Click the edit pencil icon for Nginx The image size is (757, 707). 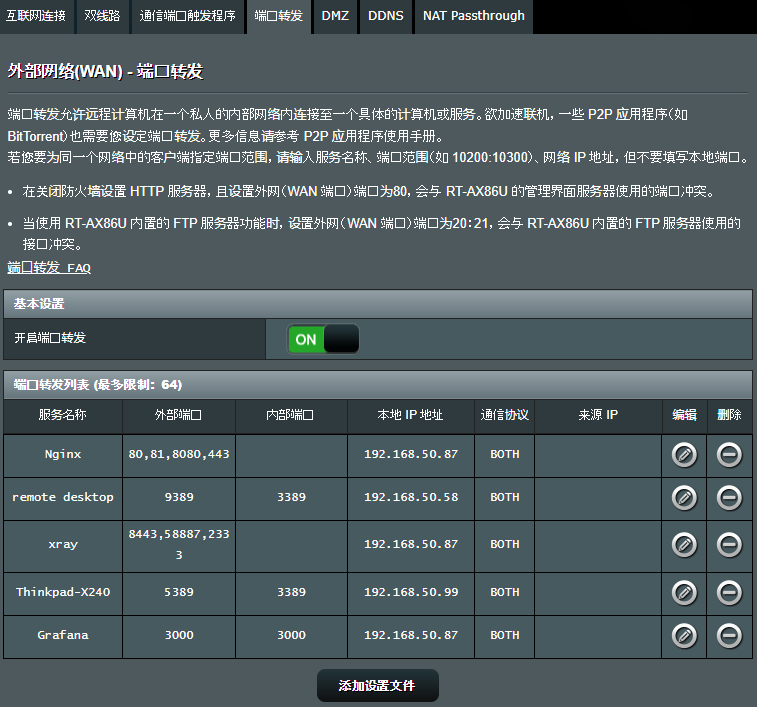(x=684, y=454)
